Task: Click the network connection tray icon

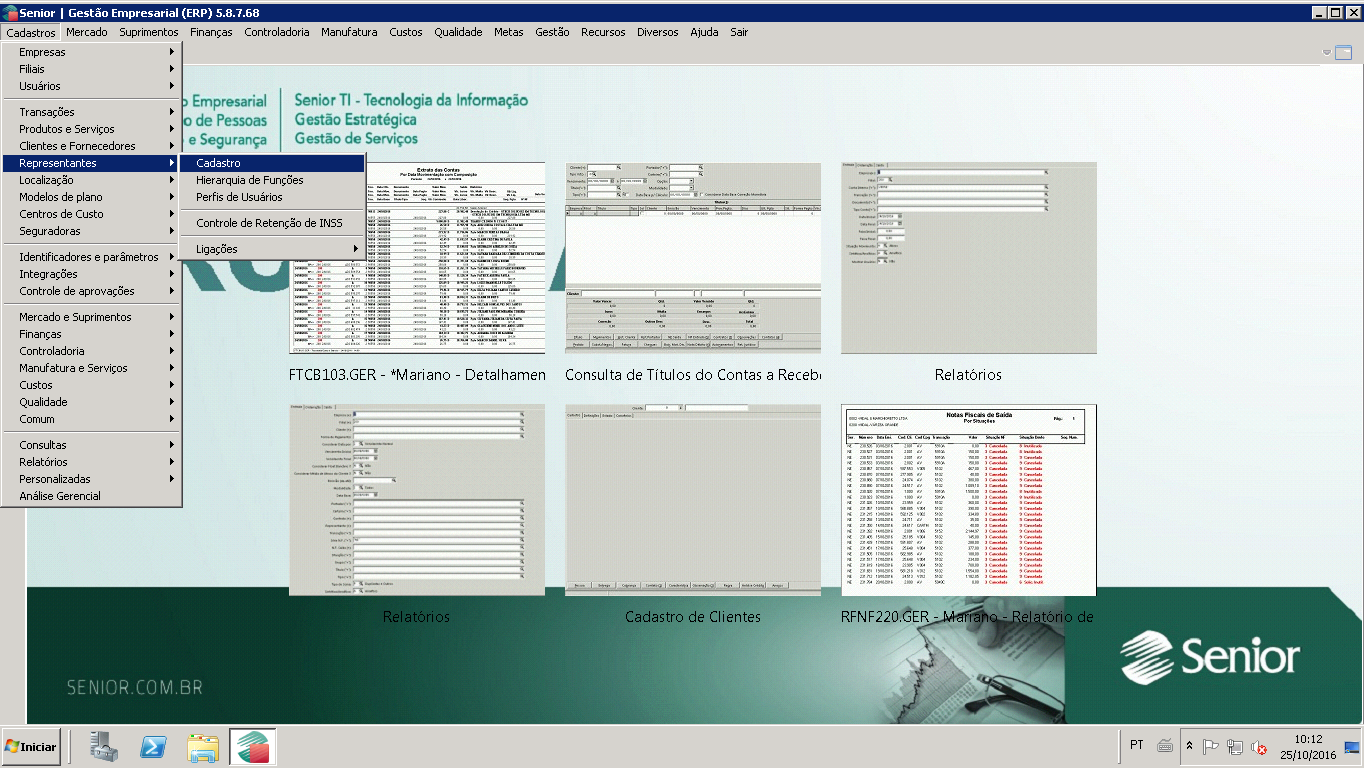Action: 1236,746
